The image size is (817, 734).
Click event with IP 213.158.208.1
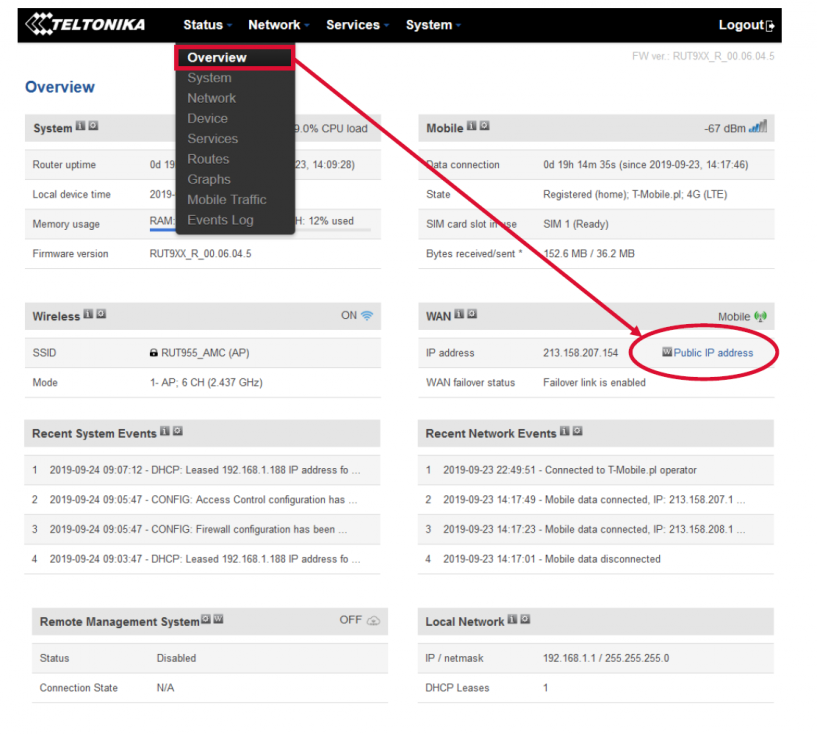[x=596, y=529]
